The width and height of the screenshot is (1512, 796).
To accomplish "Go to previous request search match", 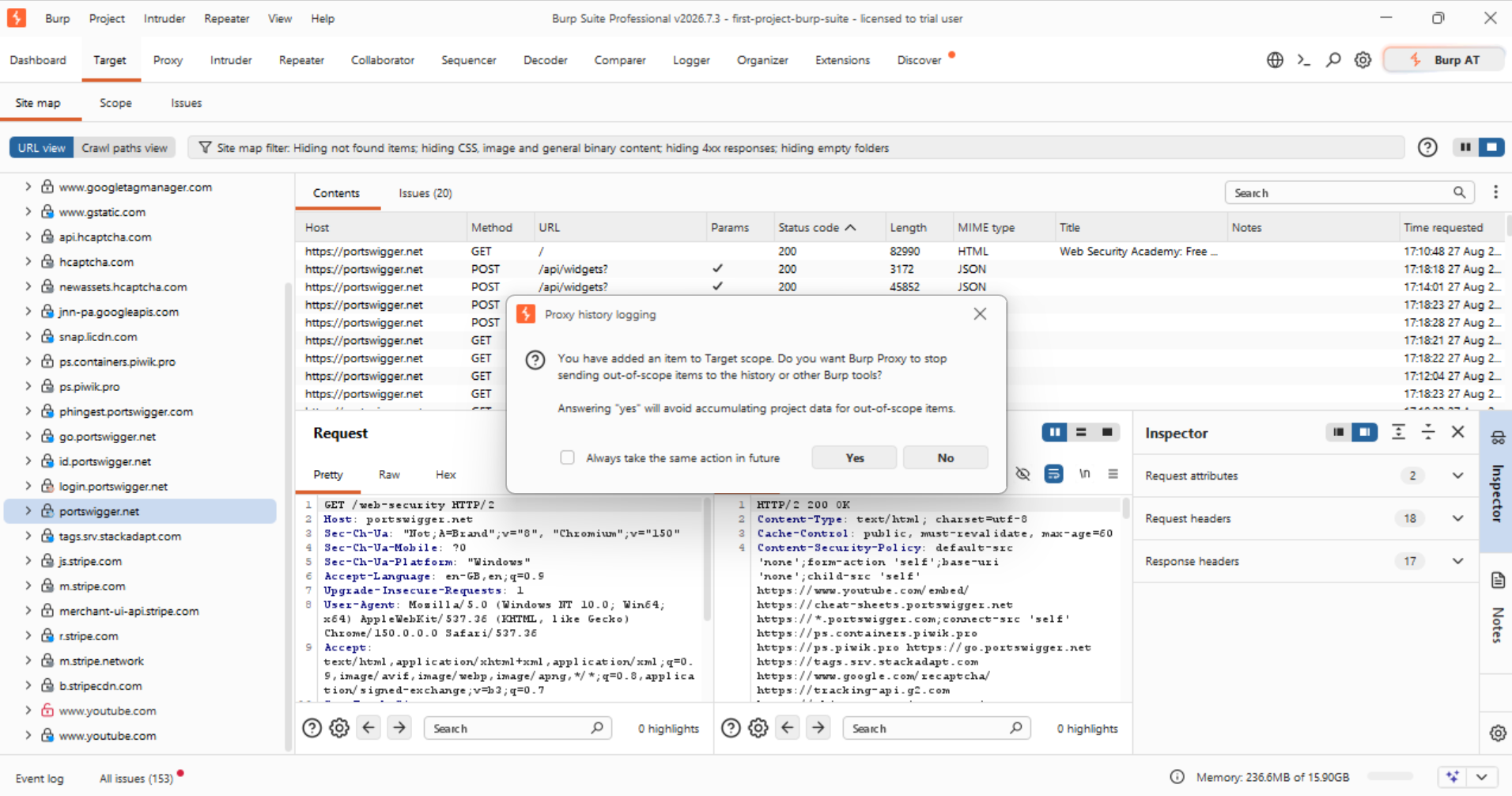I will tap(369, 728).
